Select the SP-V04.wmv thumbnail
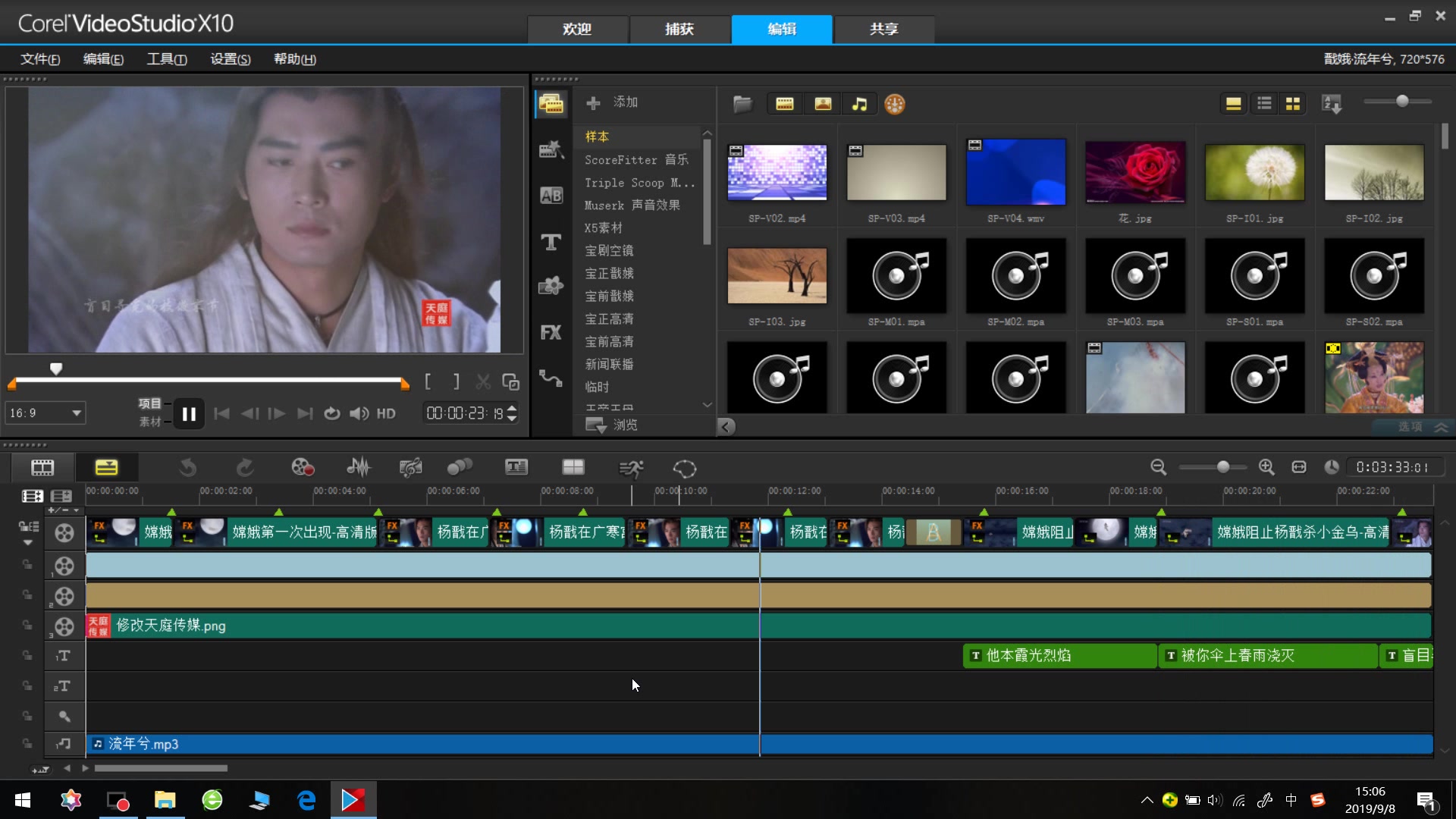1456x819 pixels. pyautogui.click(x=1015, y=172)
